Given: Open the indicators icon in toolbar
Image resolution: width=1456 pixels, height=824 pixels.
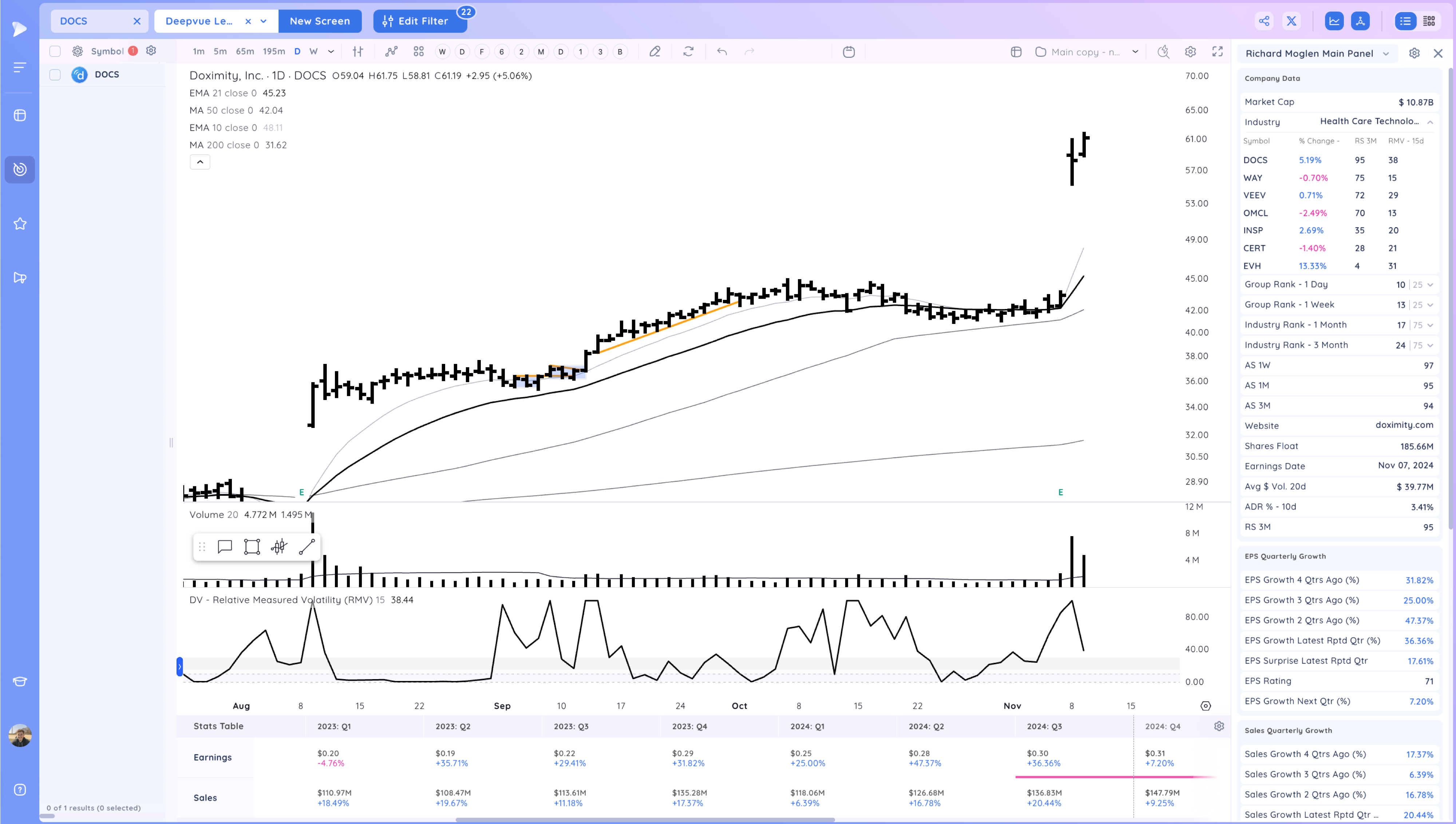Looking at the screenshot, I should [x=391, y=52].
